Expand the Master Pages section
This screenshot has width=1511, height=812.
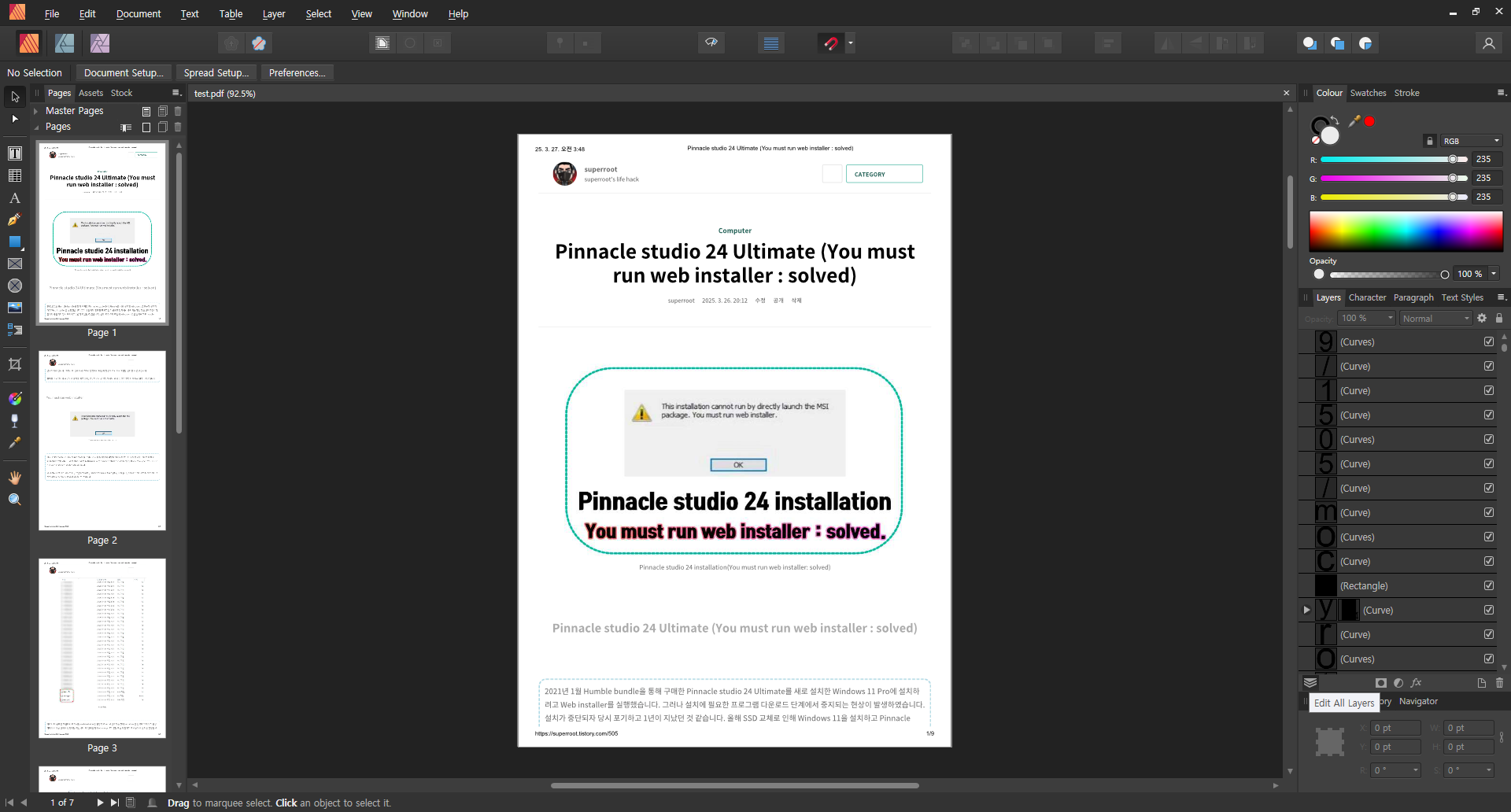(36, 111)
